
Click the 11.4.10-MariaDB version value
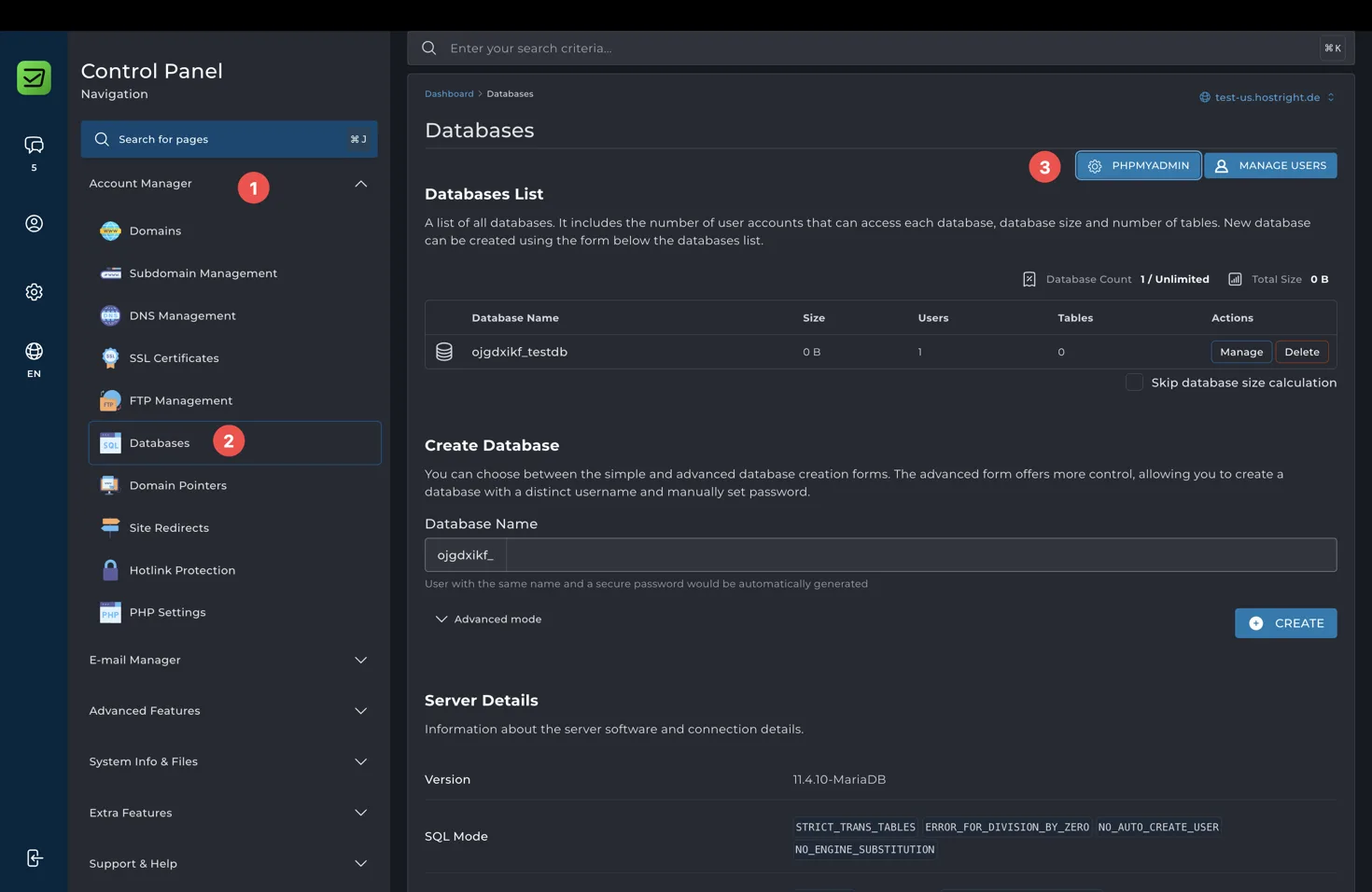(839, 779)
